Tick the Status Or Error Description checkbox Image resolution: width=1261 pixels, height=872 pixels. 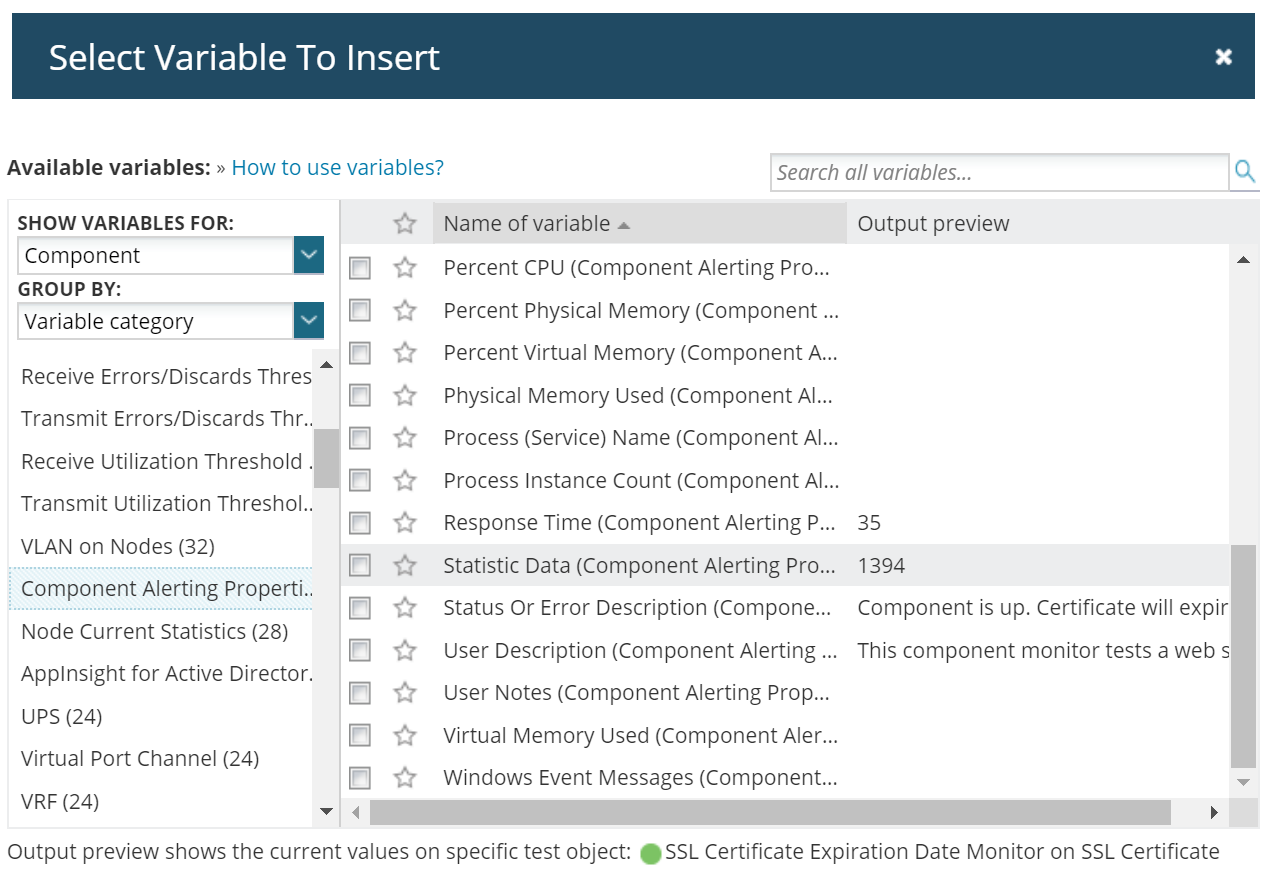pyautogui.click(x=360, y=608)
